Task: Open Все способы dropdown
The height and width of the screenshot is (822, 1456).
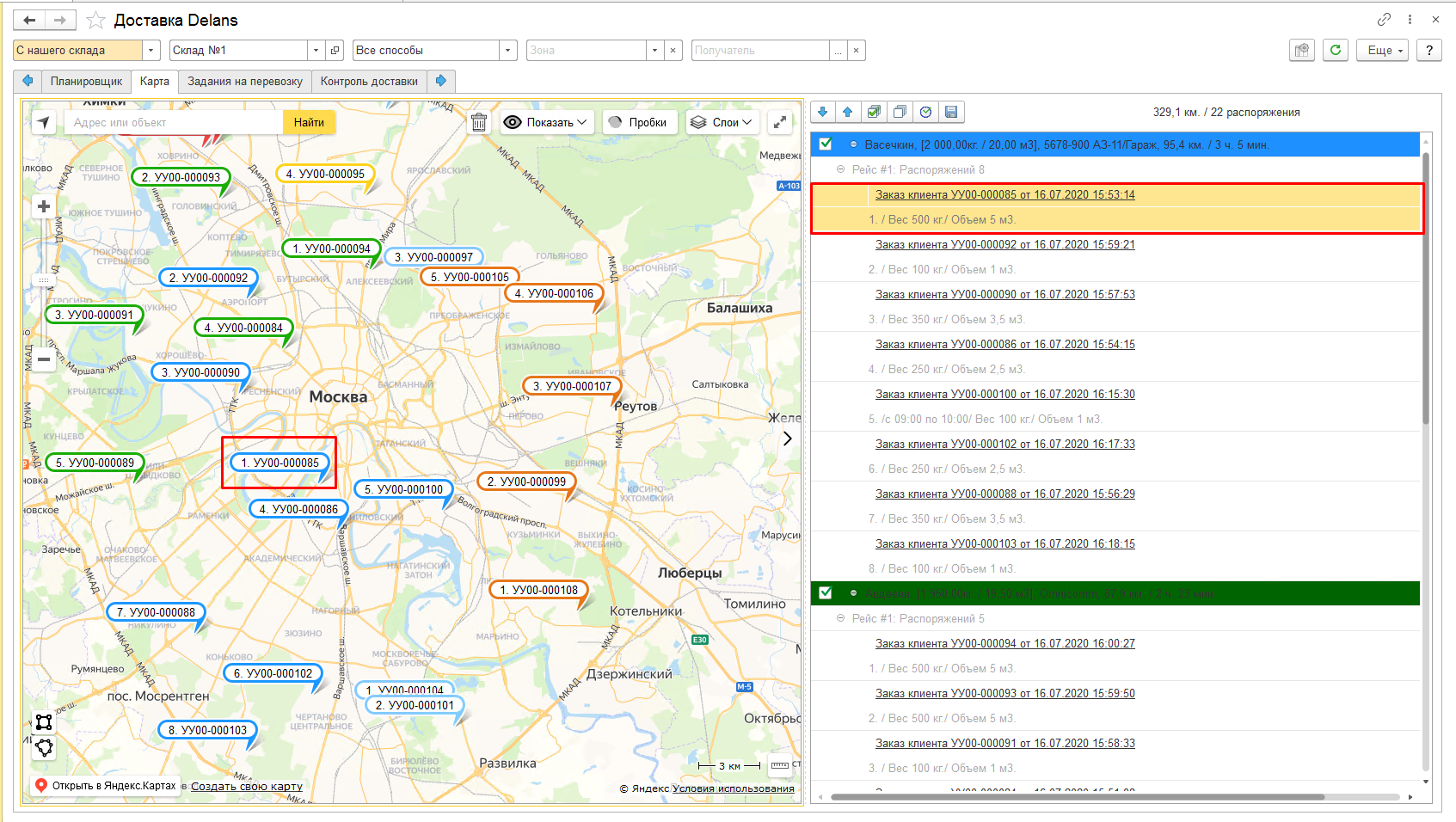Action: pyautogui.click(x=508, y=50)
